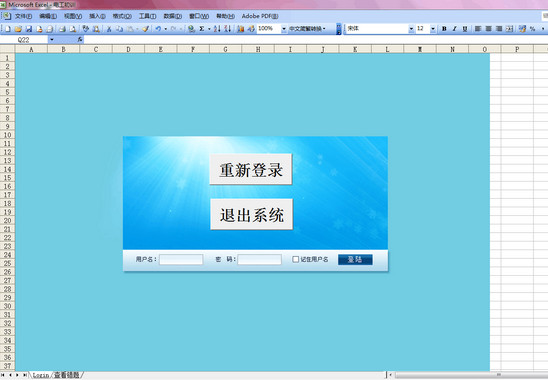Run the spelling check tool
The image size is (548, 380).
[x=86, y=29]
